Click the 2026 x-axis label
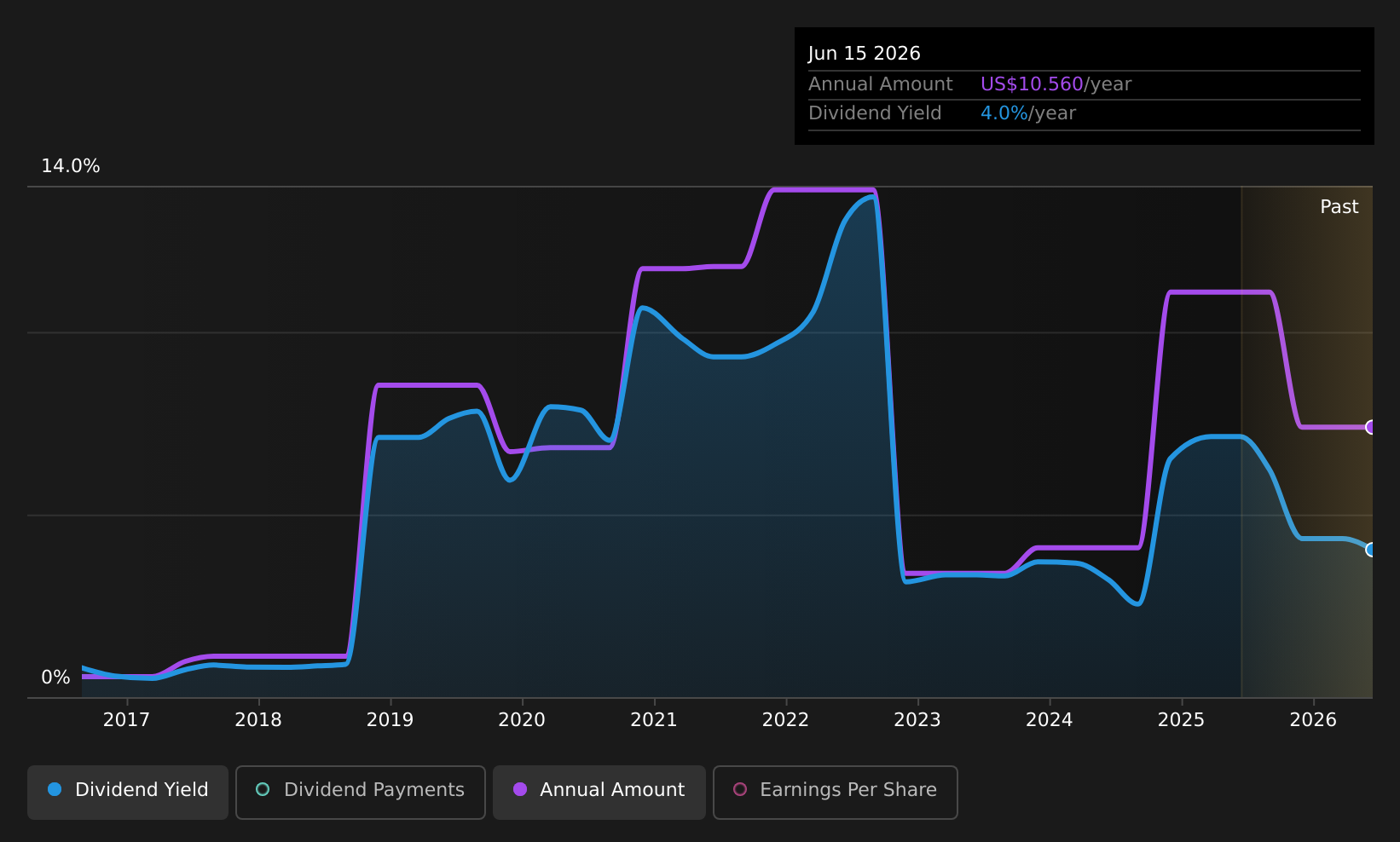1400x842 pixels. (x=1313, y=720)
